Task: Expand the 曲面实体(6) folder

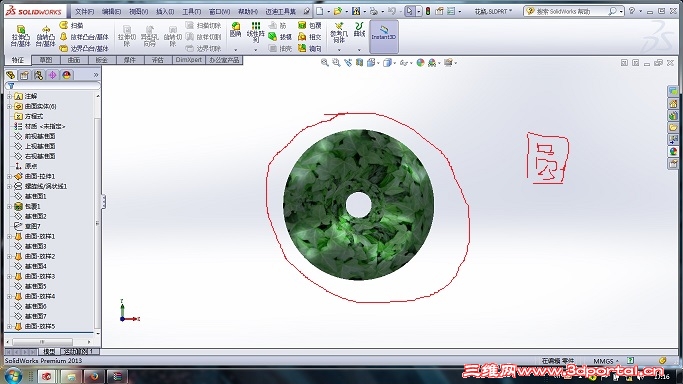Action: 9,106
